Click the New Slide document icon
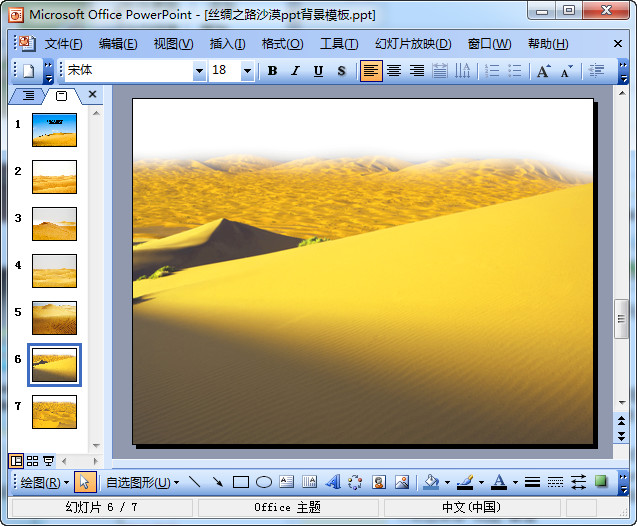This screenshot has height=526, width=637. pyautogui.click(x=27, y=71)
